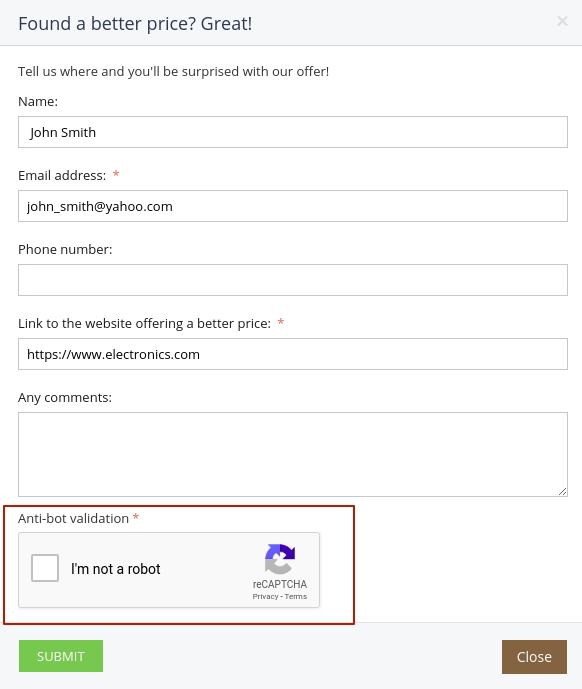
Task: Focus the Name field containing John Smith
Action: click(293, 132)
